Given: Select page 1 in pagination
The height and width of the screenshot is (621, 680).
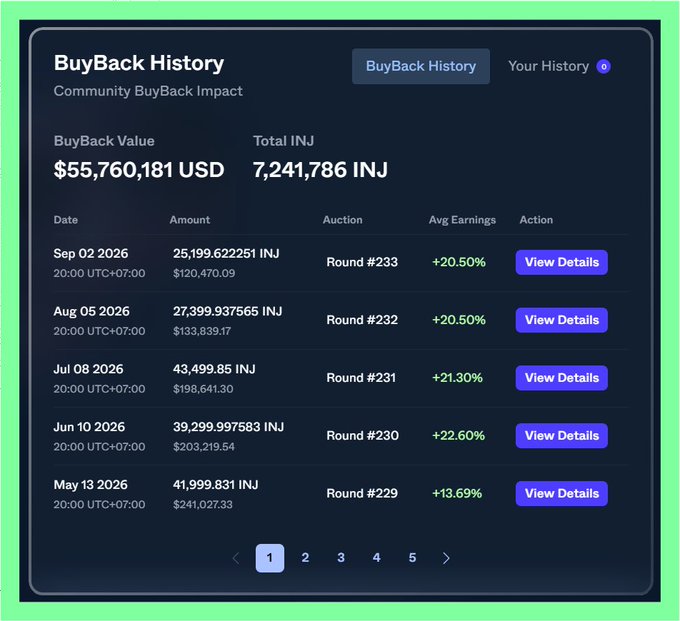Looking at the screenshot, I should [x=270, y=558].
